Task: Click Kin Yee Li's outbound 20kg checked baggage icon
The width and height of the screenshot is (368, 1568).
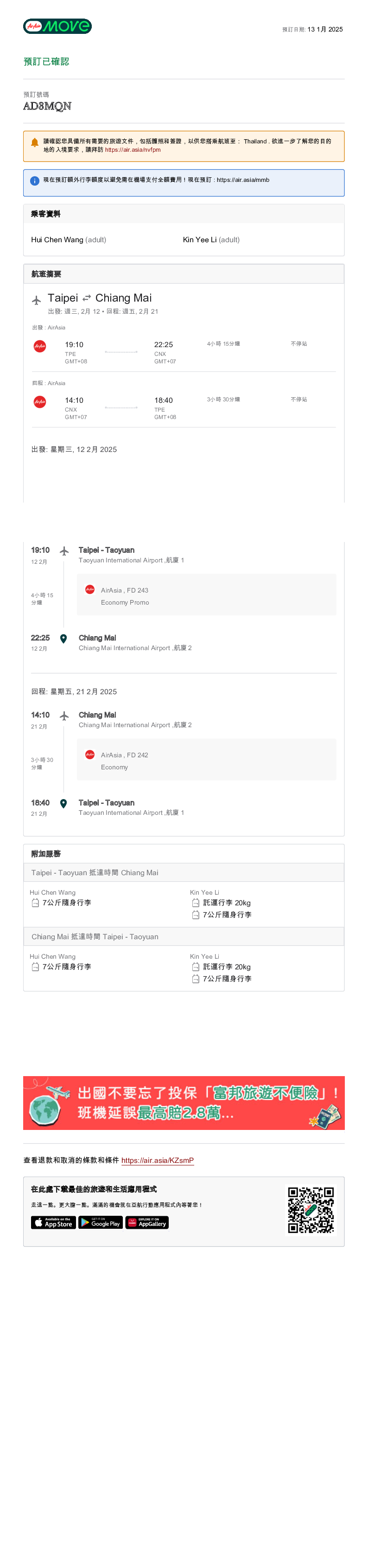Action: [x=195, y=903]
